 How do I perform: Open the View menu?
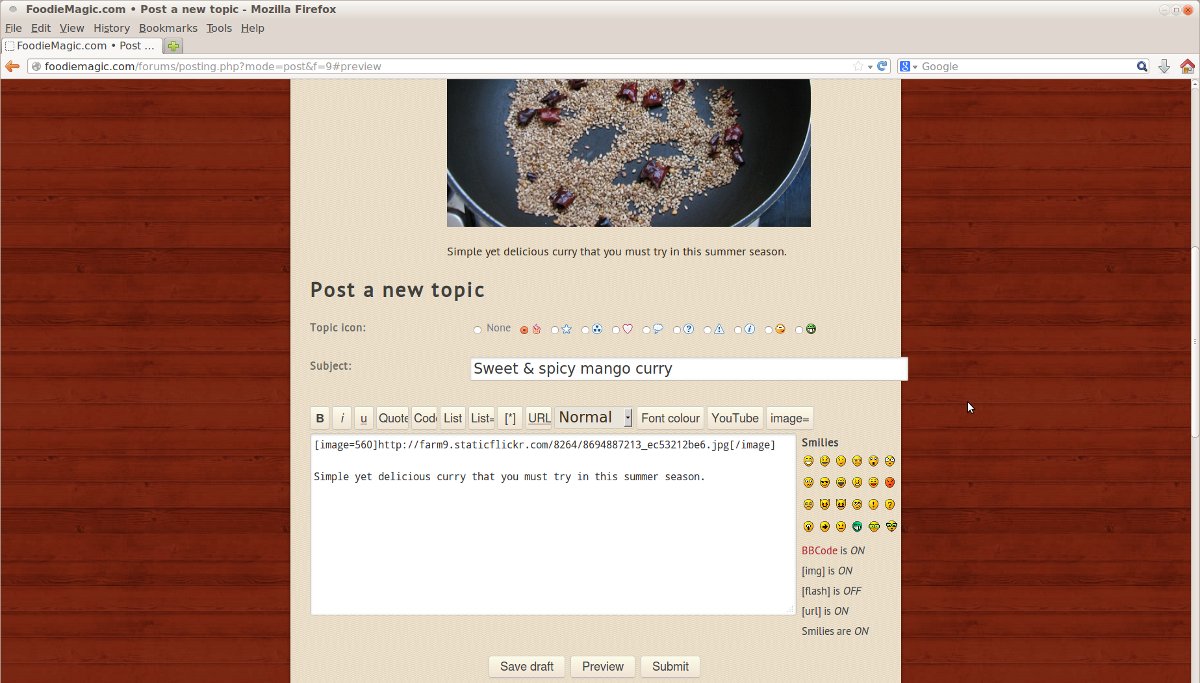[x=72, y=28]
